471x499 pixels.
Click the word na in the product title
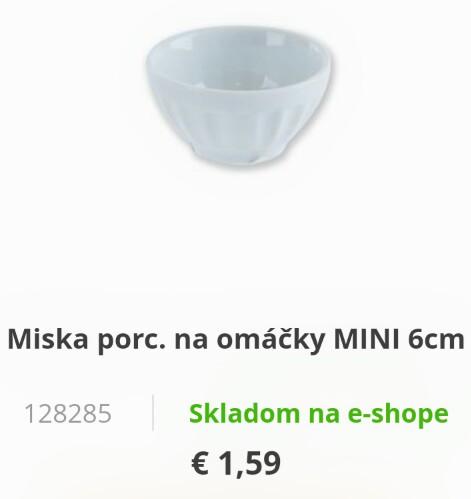pos(191,341)
